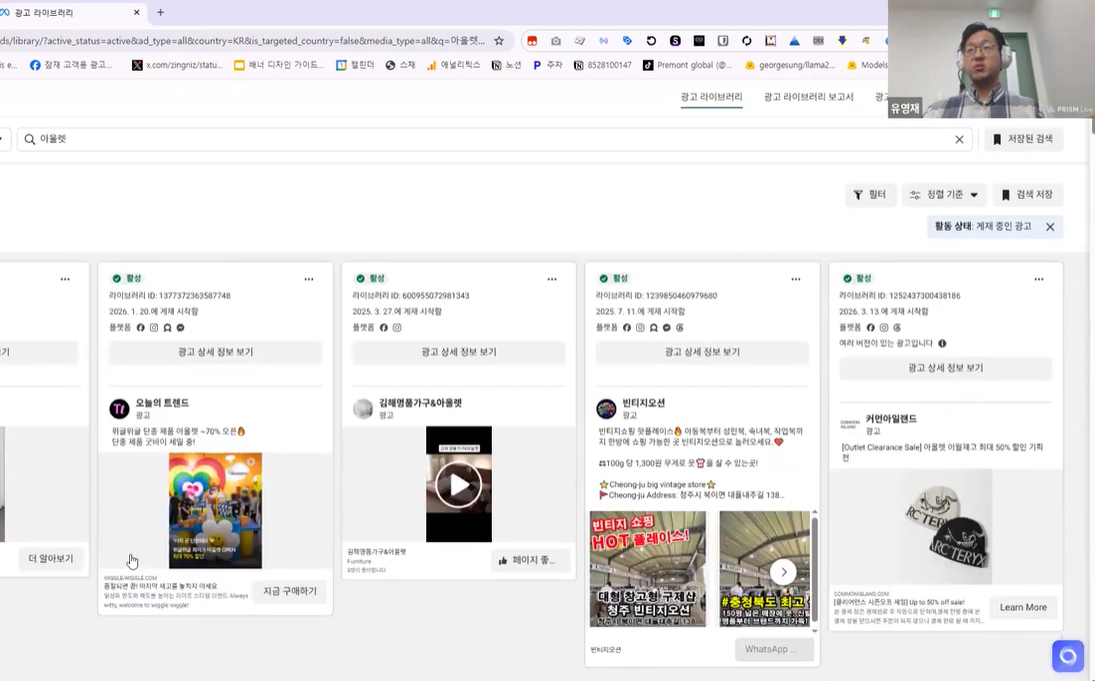Open the 필터 filter button
This screenshot has height=681, width=1095.
[870, 195]
